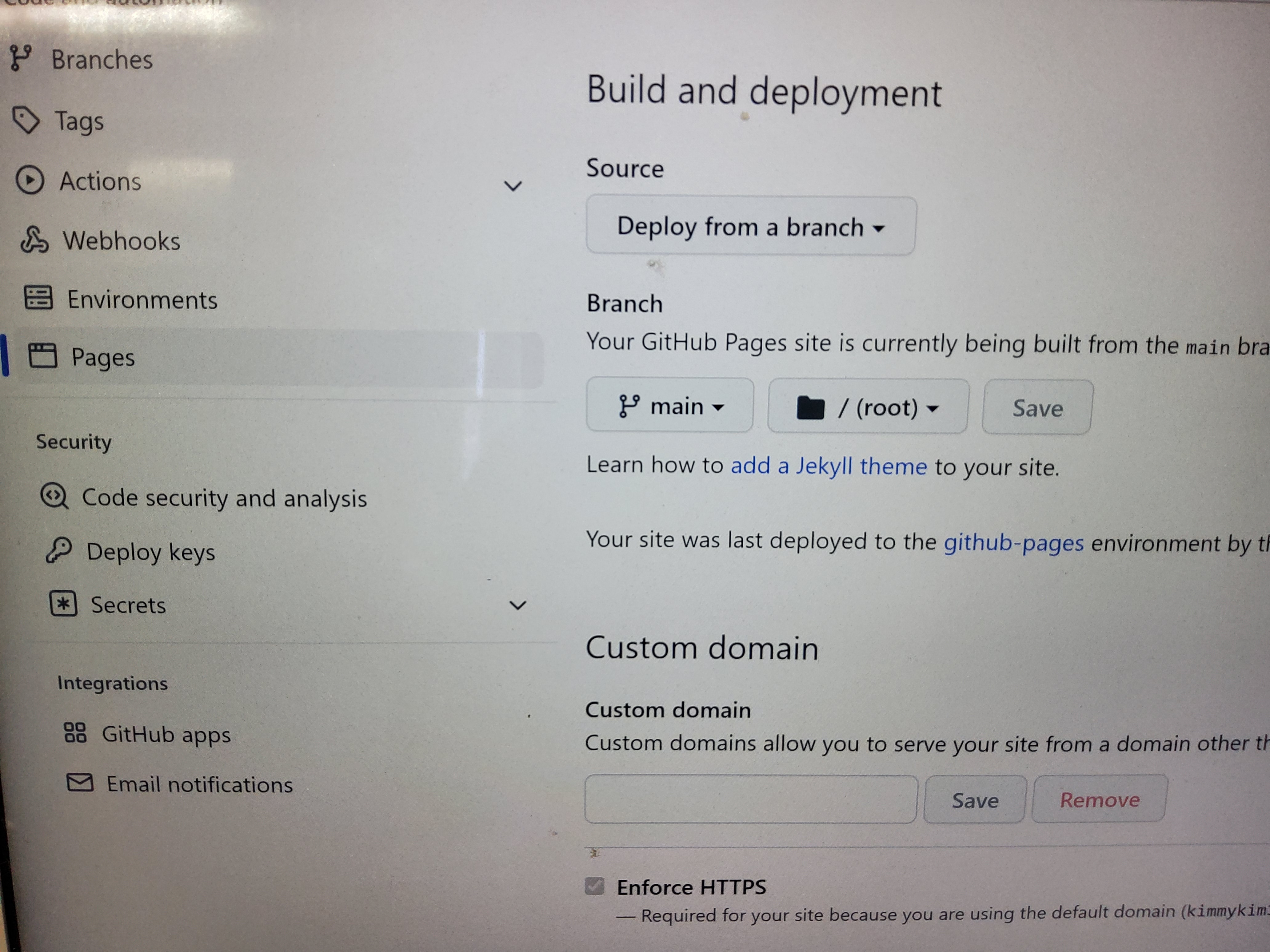Click the Environments server icon

tap(38, 298)
